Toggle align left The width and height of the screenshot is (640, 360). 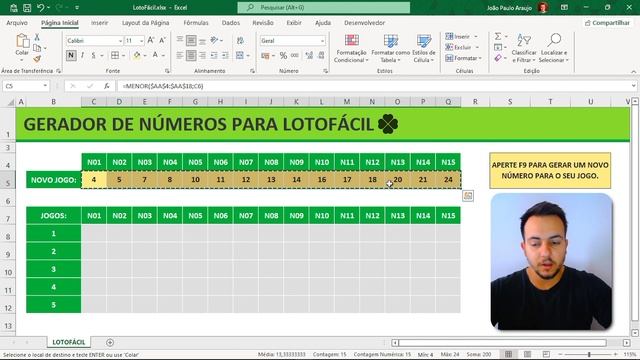pos(180,55)
